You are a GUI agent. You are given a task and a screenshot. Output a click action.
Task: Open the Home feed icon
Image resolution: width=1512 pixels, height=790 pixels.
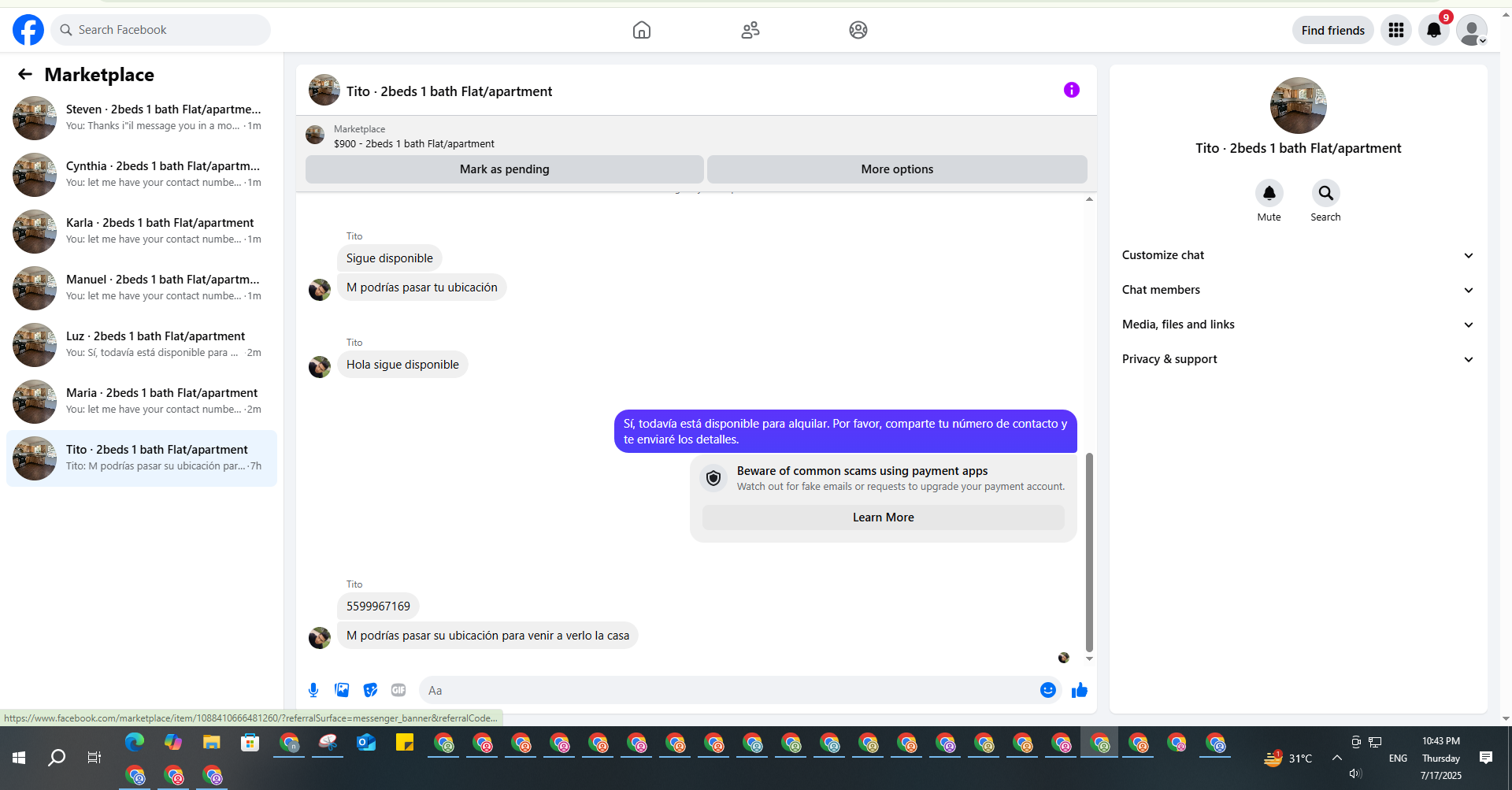pyautogui.click(x=642, y=30)
